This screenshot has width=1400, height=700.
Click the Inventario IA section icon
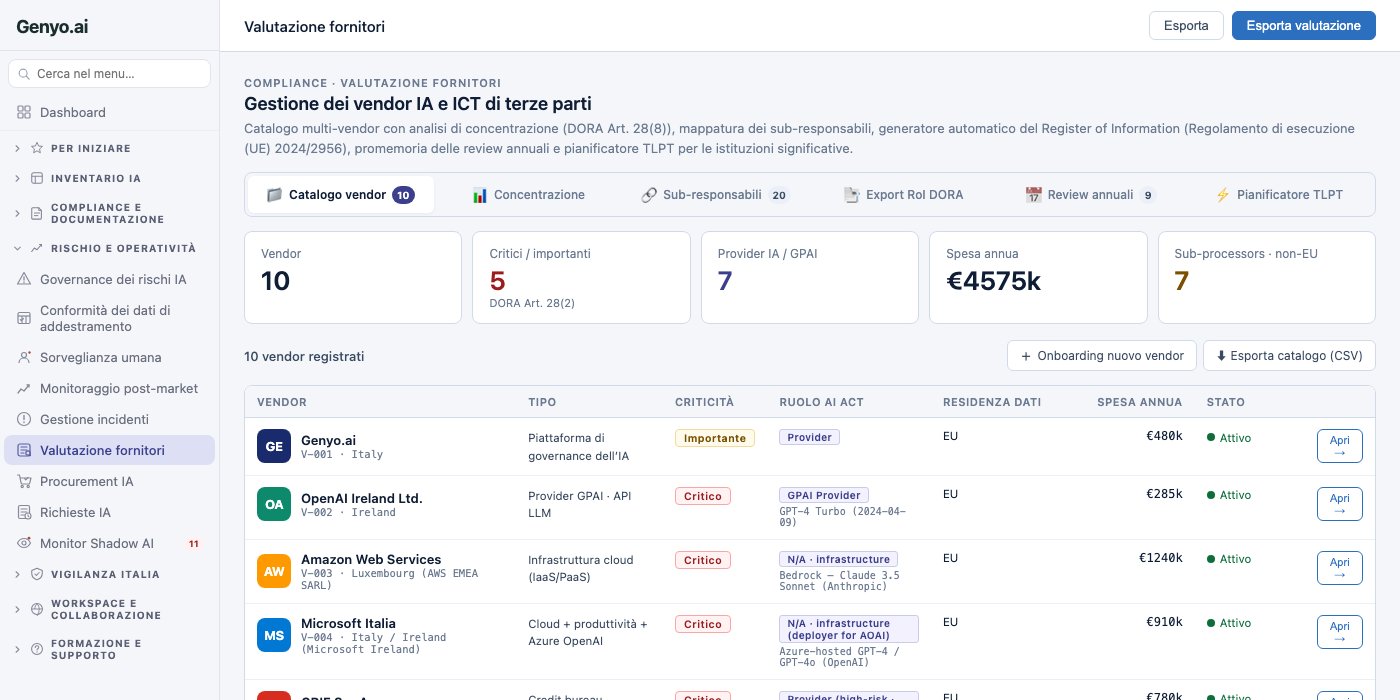(x=37, y=178)
